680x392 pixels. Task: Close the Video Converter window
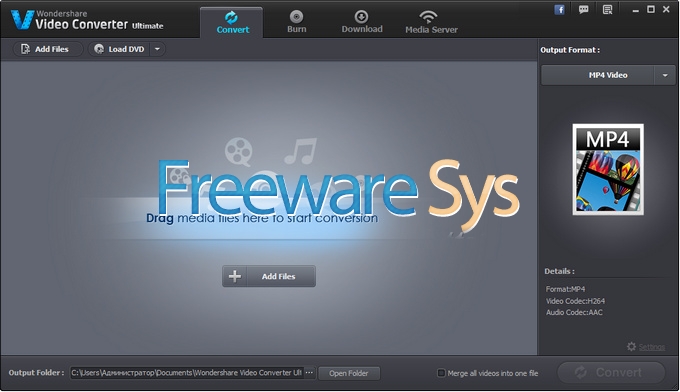tap(666, 10)
